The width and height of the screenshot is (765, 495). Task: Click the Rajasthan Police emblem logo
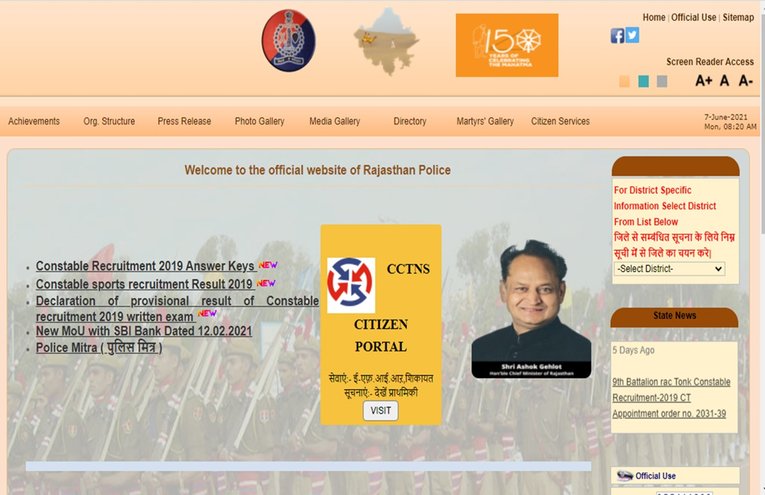tap(288, 40)
